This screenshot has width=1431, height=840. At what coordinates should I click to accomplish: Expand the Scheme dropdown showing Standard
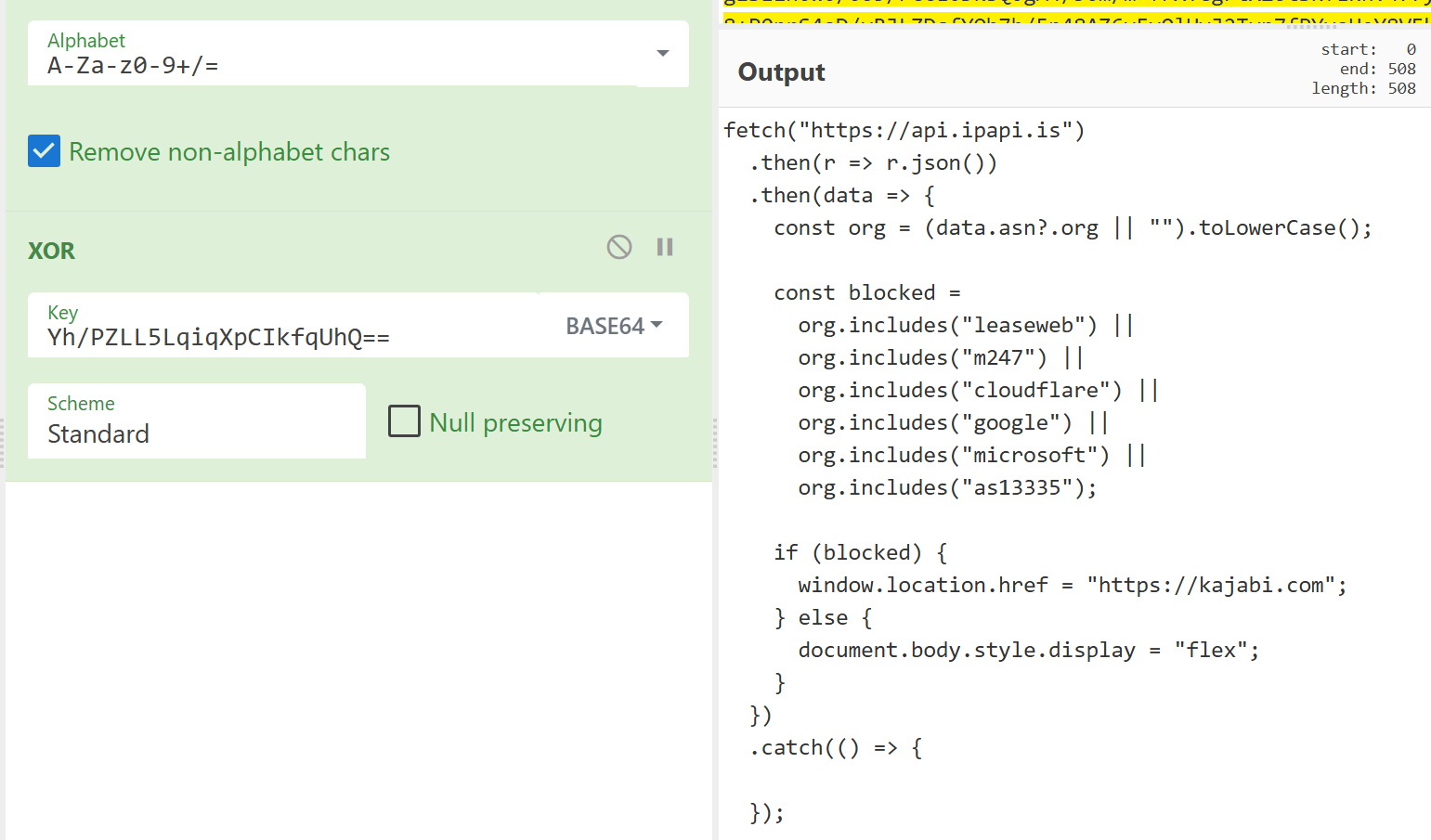(196, 421)
